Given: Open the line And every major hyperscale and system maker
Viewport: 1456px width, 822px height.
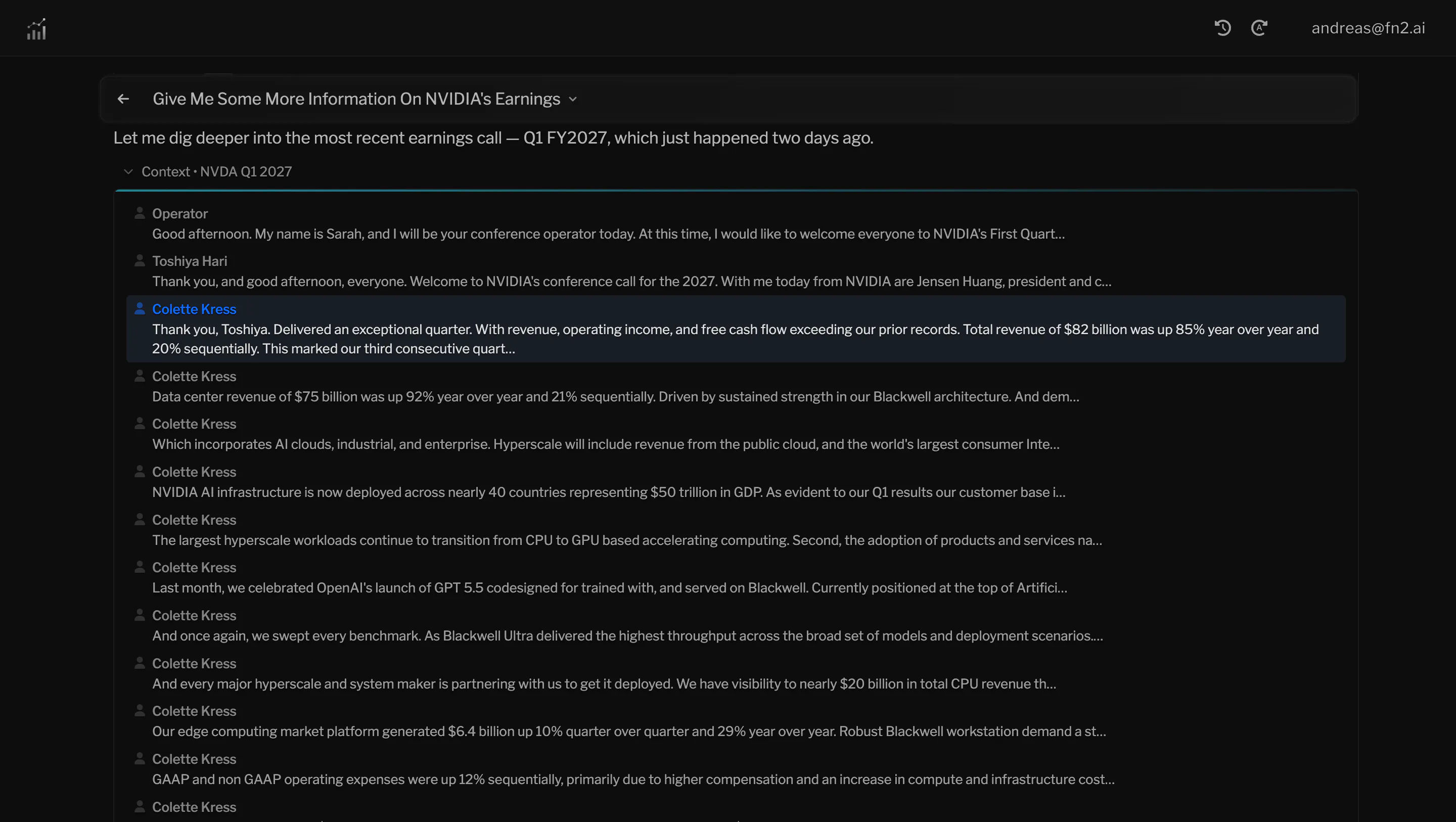Looking at the screenshot, I should coord(604,684).
